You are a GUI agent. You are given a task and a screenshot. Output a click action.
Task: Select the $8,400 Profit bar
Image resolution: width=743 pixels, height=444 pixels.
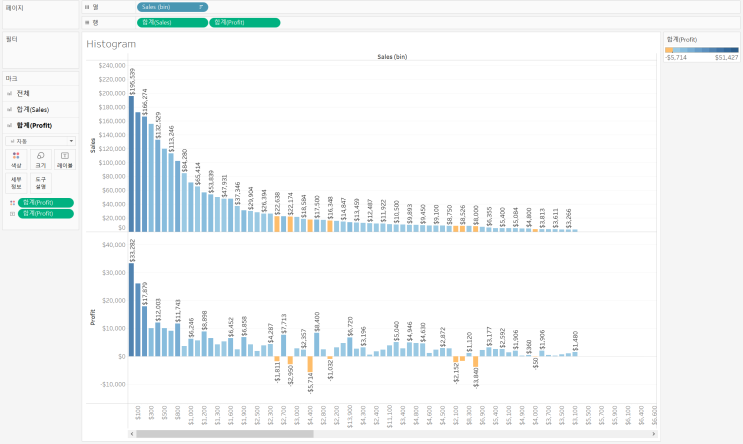click(317, 344)
